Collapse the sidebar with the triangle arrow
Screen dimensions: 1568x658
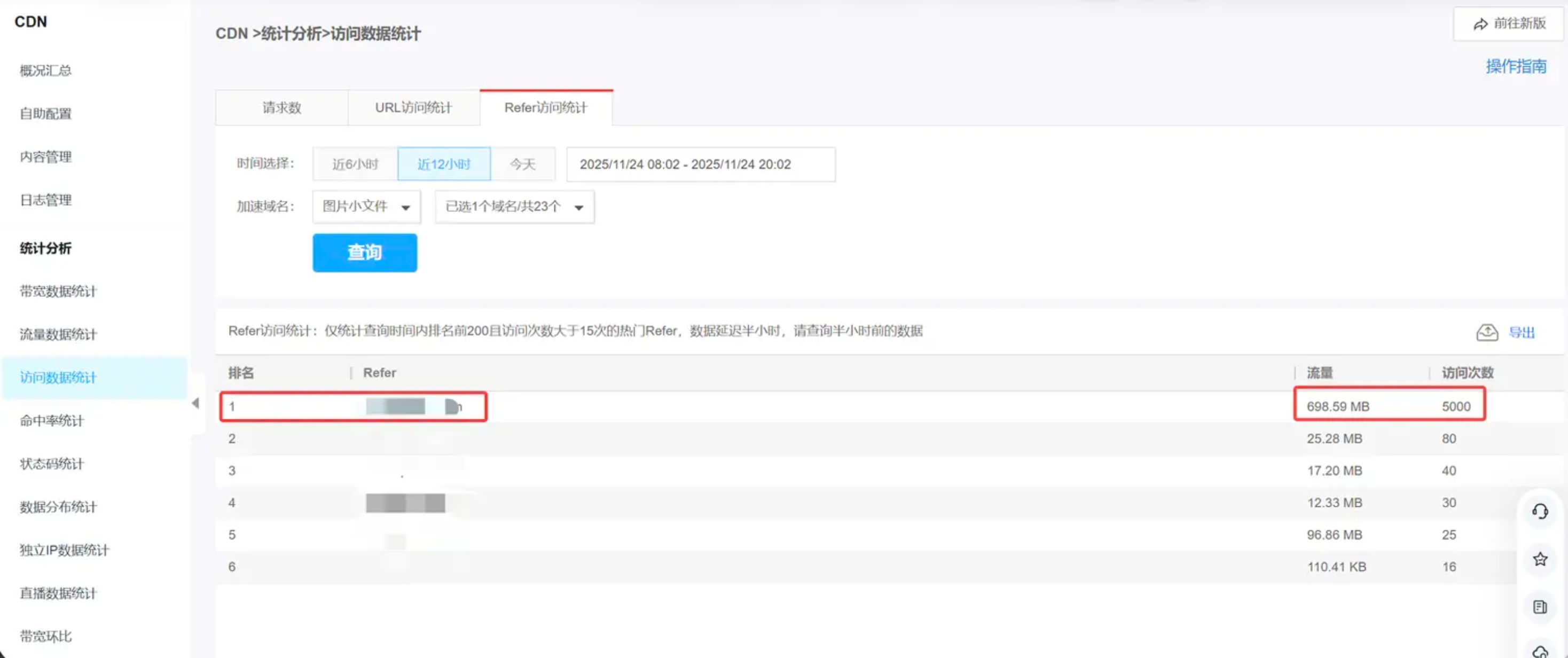(195, 403)
